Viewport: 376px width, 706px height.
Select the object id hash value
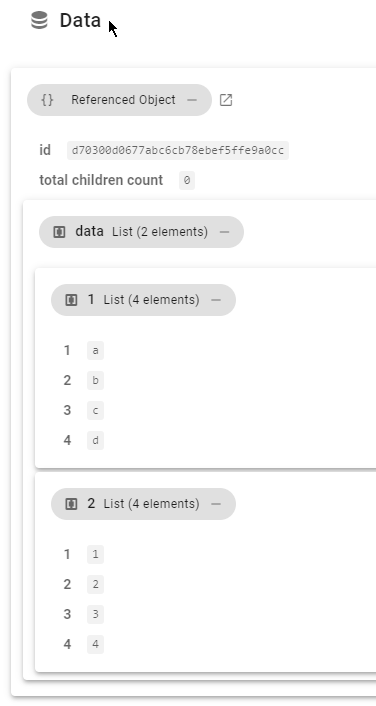click(178, 150)
